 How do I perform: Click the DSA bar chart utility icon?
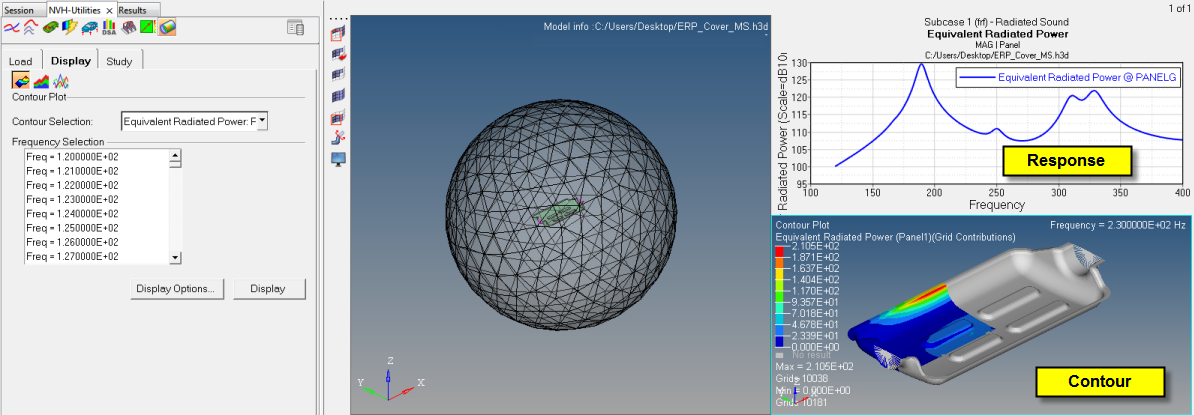click(108, 27)
